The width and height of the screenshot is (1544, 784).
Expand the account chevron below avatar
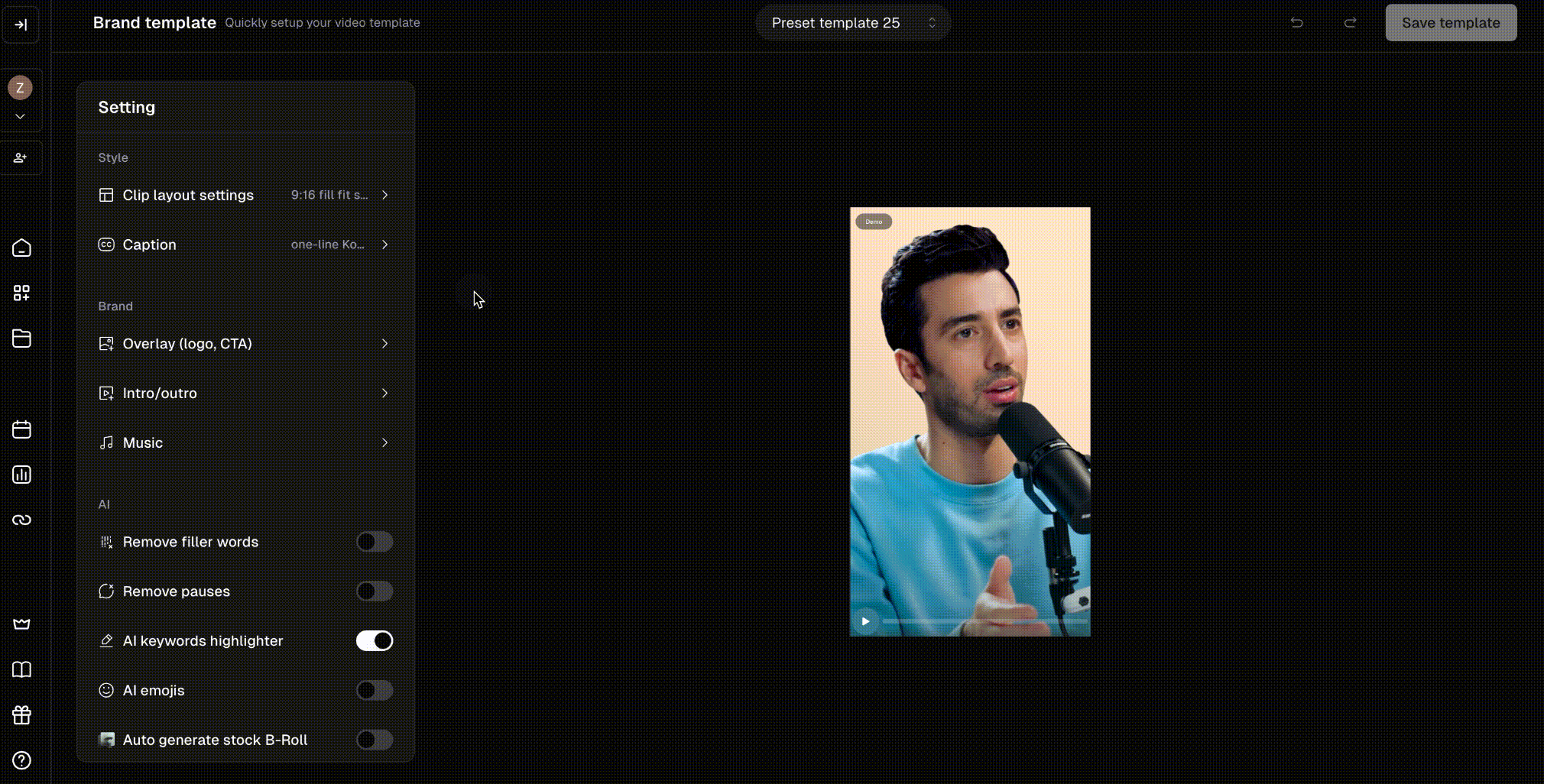click(x=20, y=117)
